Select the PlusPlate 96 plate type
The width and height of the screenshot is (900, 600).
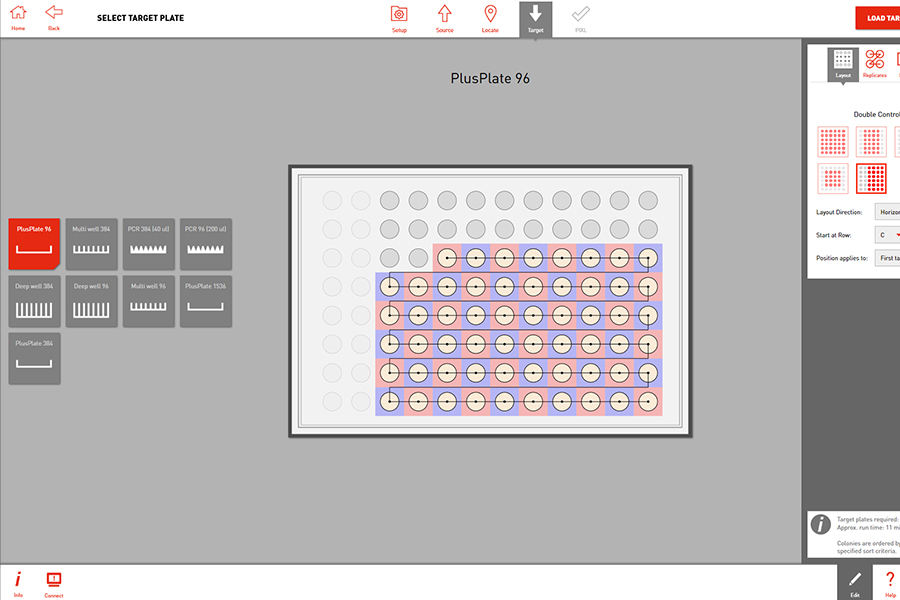coord(34,244)
